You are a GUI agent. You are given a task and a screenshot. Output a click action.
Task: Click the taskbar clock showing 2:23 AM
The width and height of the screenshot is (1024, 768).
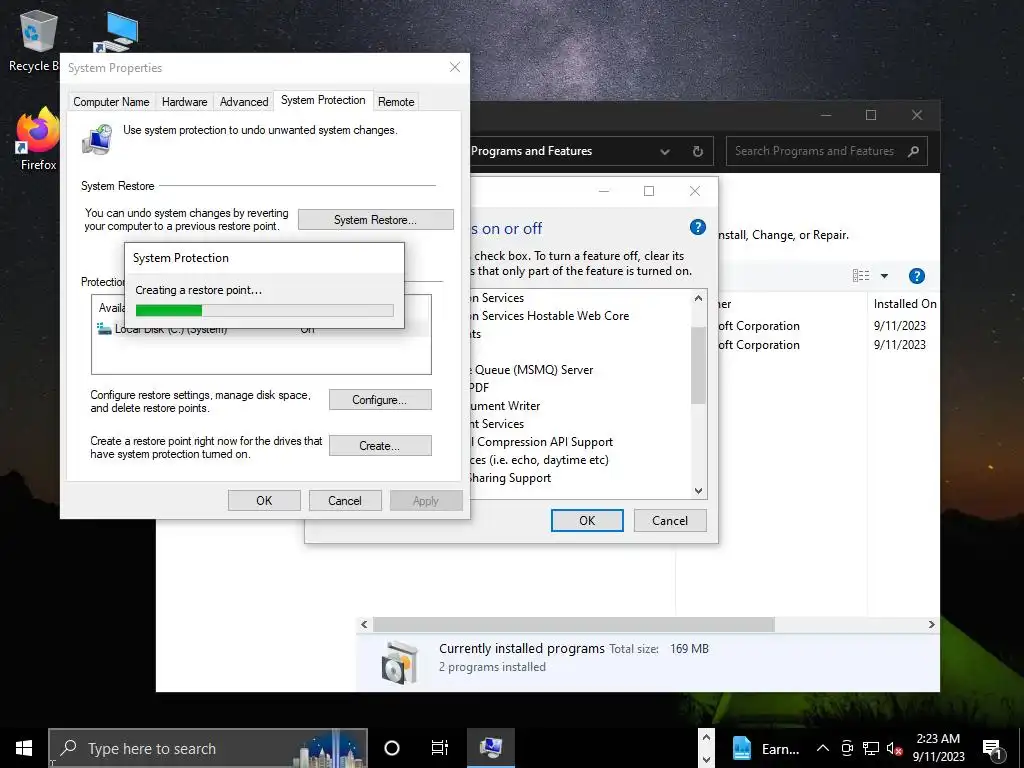[x=938, y=748]
